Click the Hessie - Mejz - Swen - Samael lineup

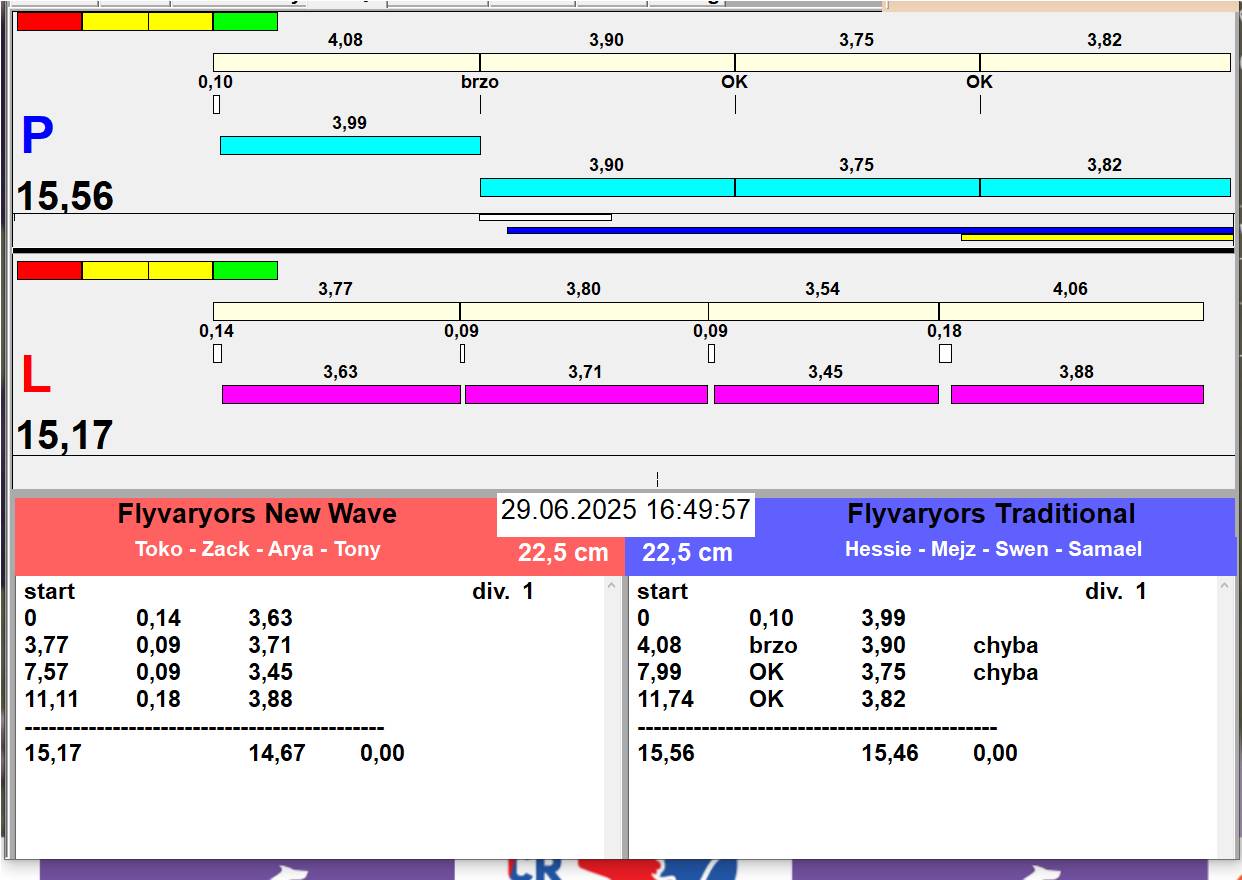tap(993, 549)
